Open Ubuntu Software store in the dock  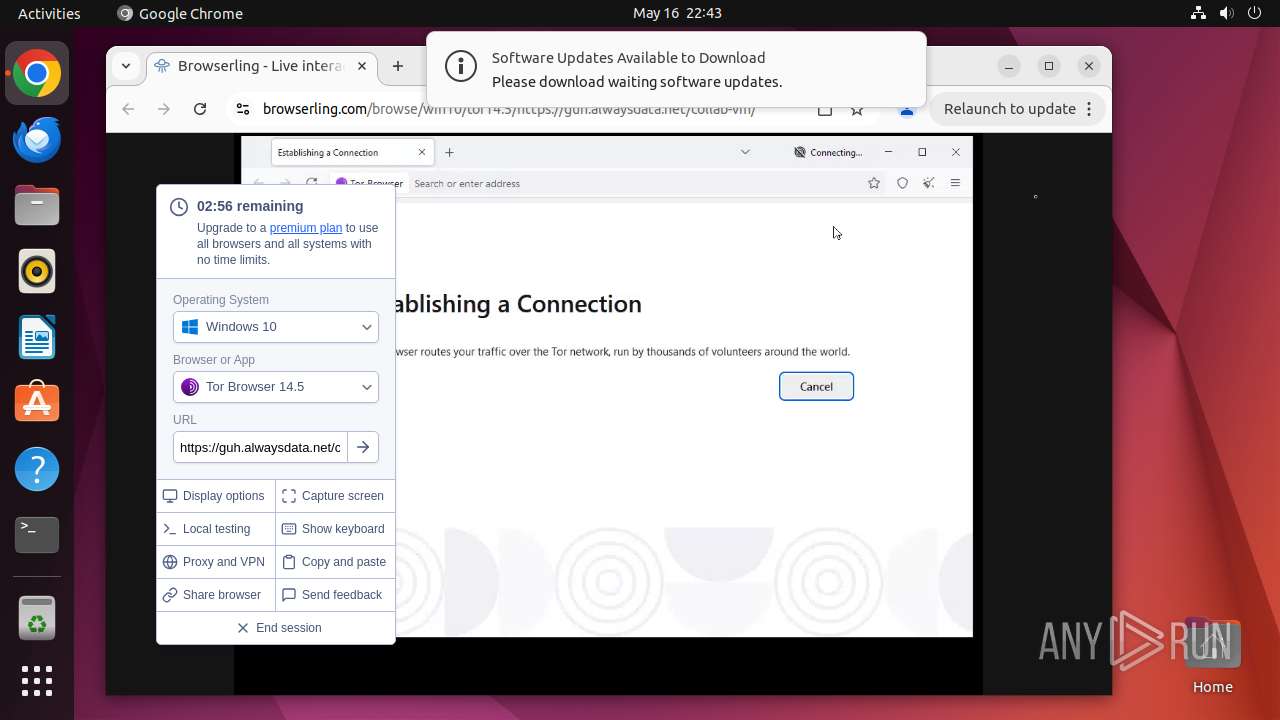(37, 403)
